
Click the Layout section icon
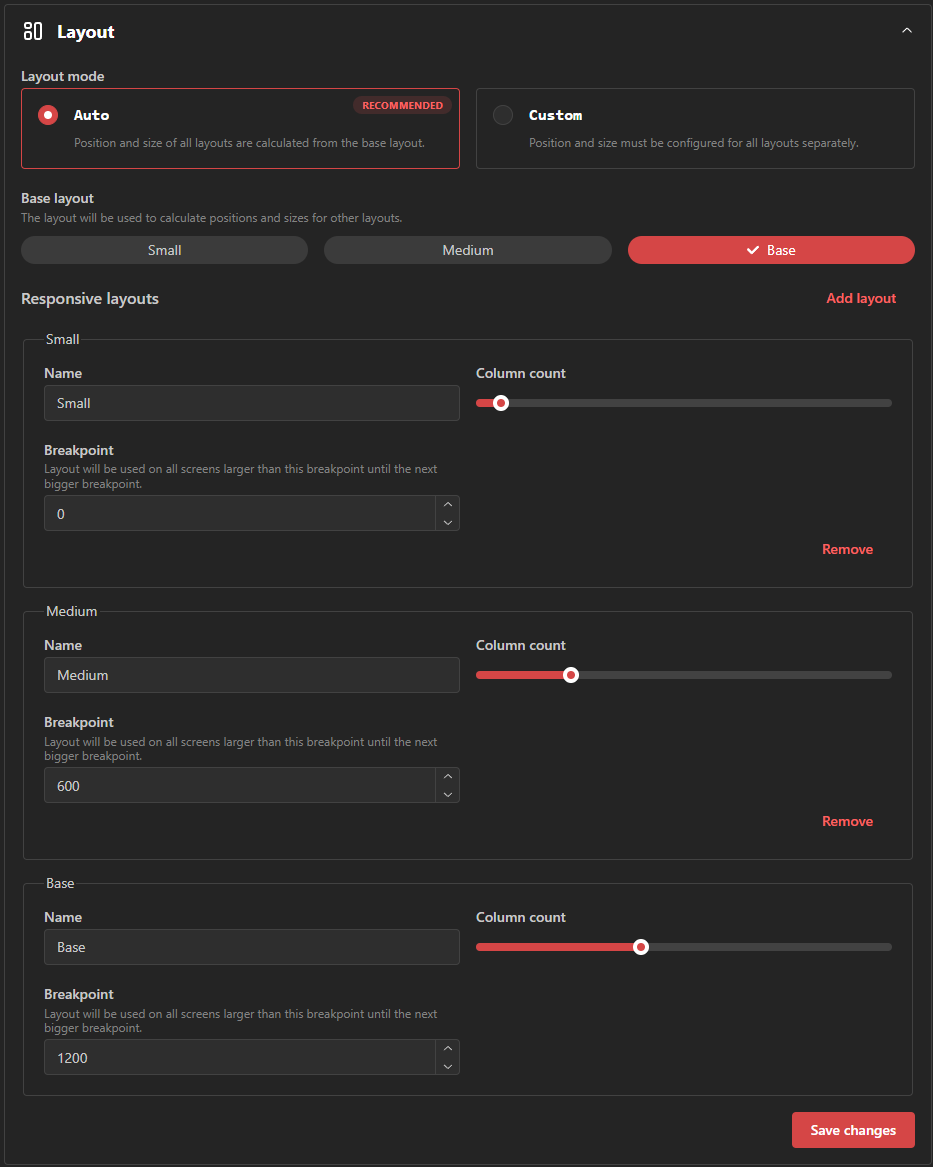33,31
